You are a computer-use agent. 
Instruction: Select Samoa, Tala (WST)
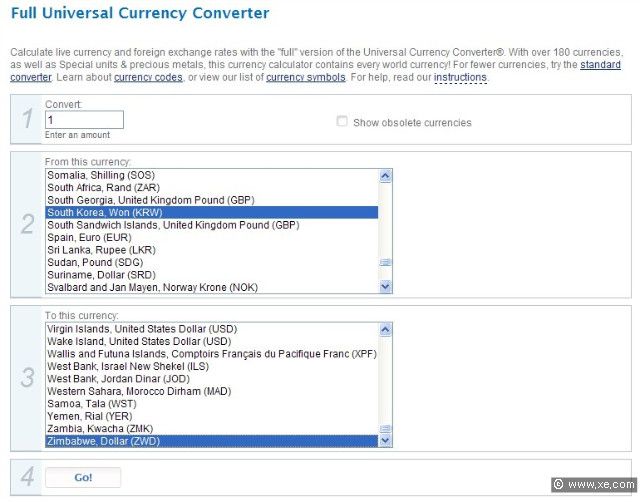(x=211, y=404)
